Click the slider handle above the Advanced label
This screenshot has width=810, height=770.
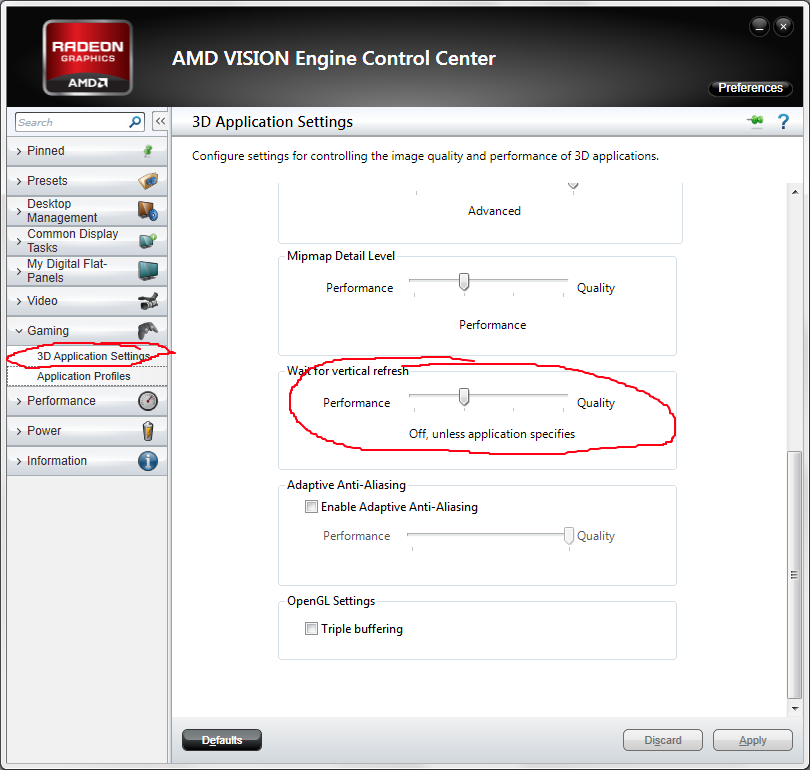pos(573,186)
